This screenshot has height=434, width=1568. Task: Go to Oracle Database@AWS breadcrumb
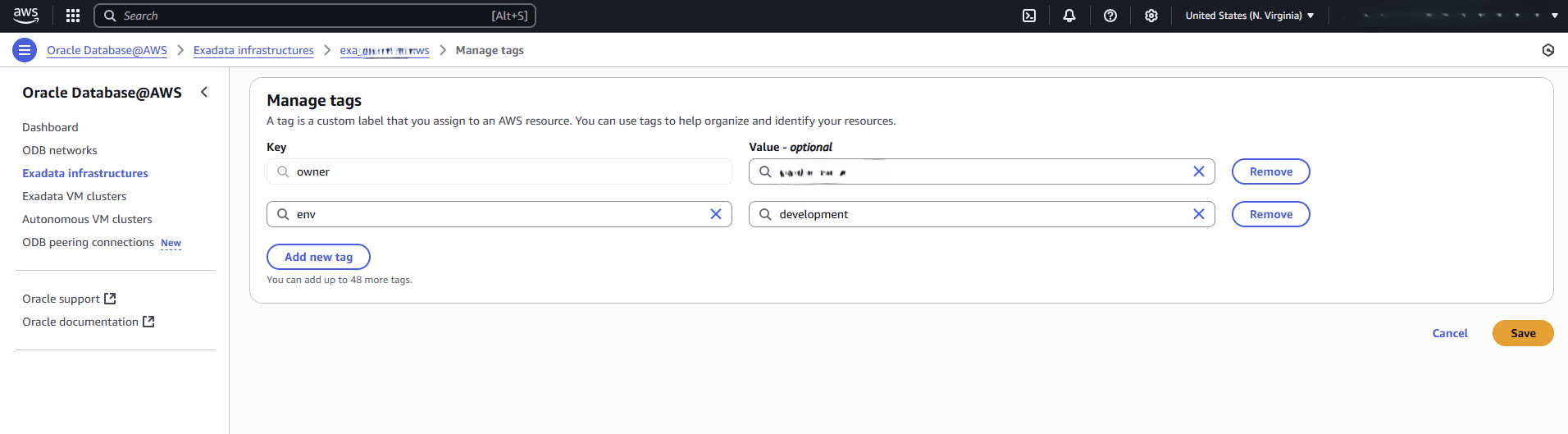coord(107,50)
